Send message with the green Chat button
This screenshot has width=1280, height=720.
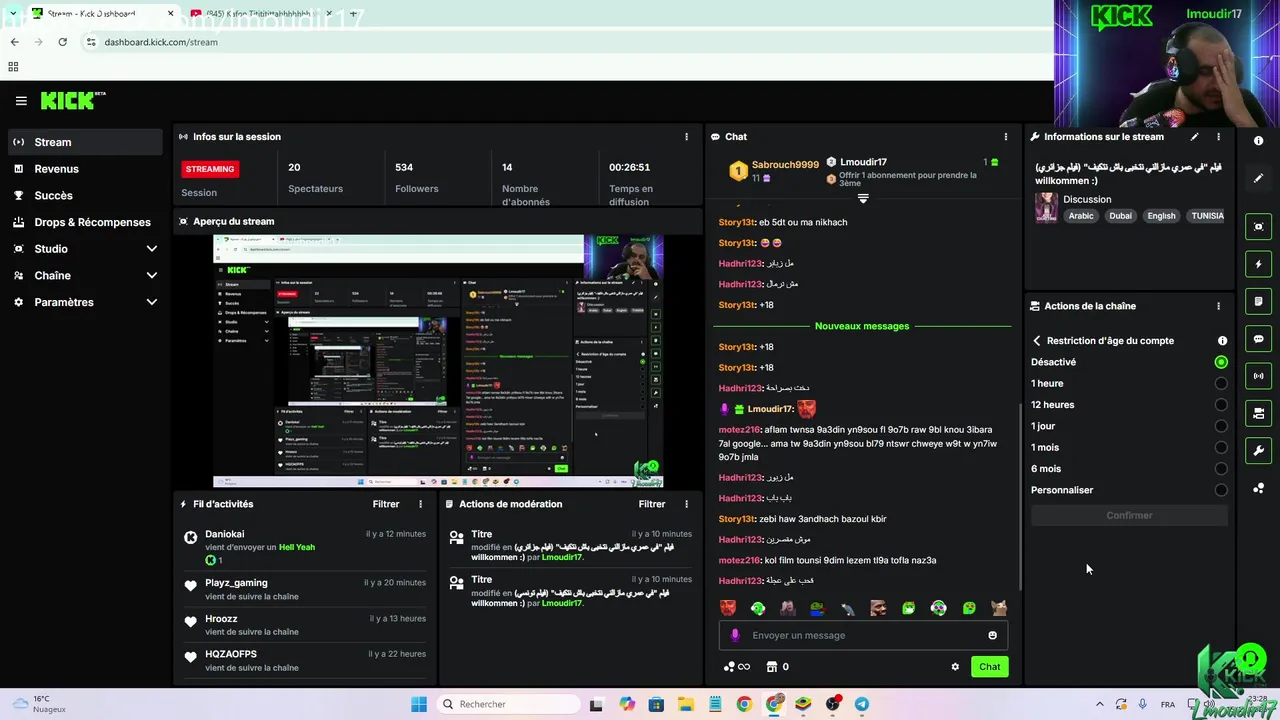tap(989, 667)
